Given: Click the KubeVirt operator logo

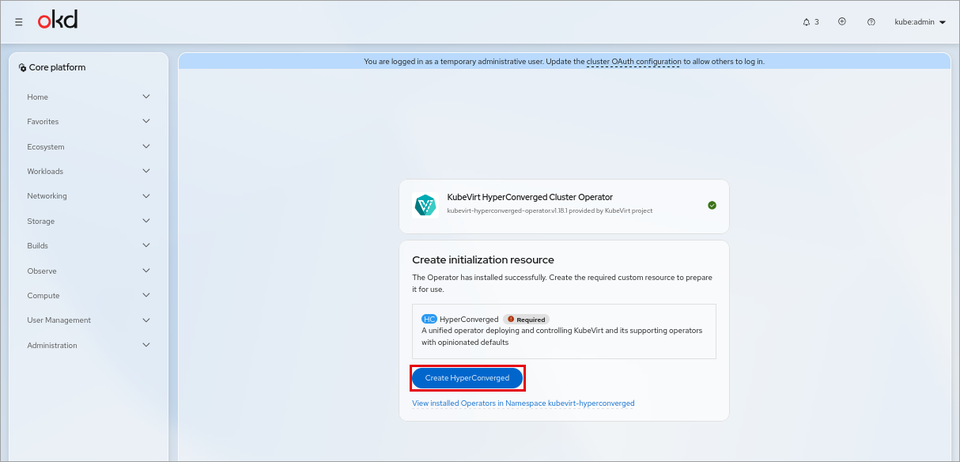Looking at the screenshot, I should [425, 206].
